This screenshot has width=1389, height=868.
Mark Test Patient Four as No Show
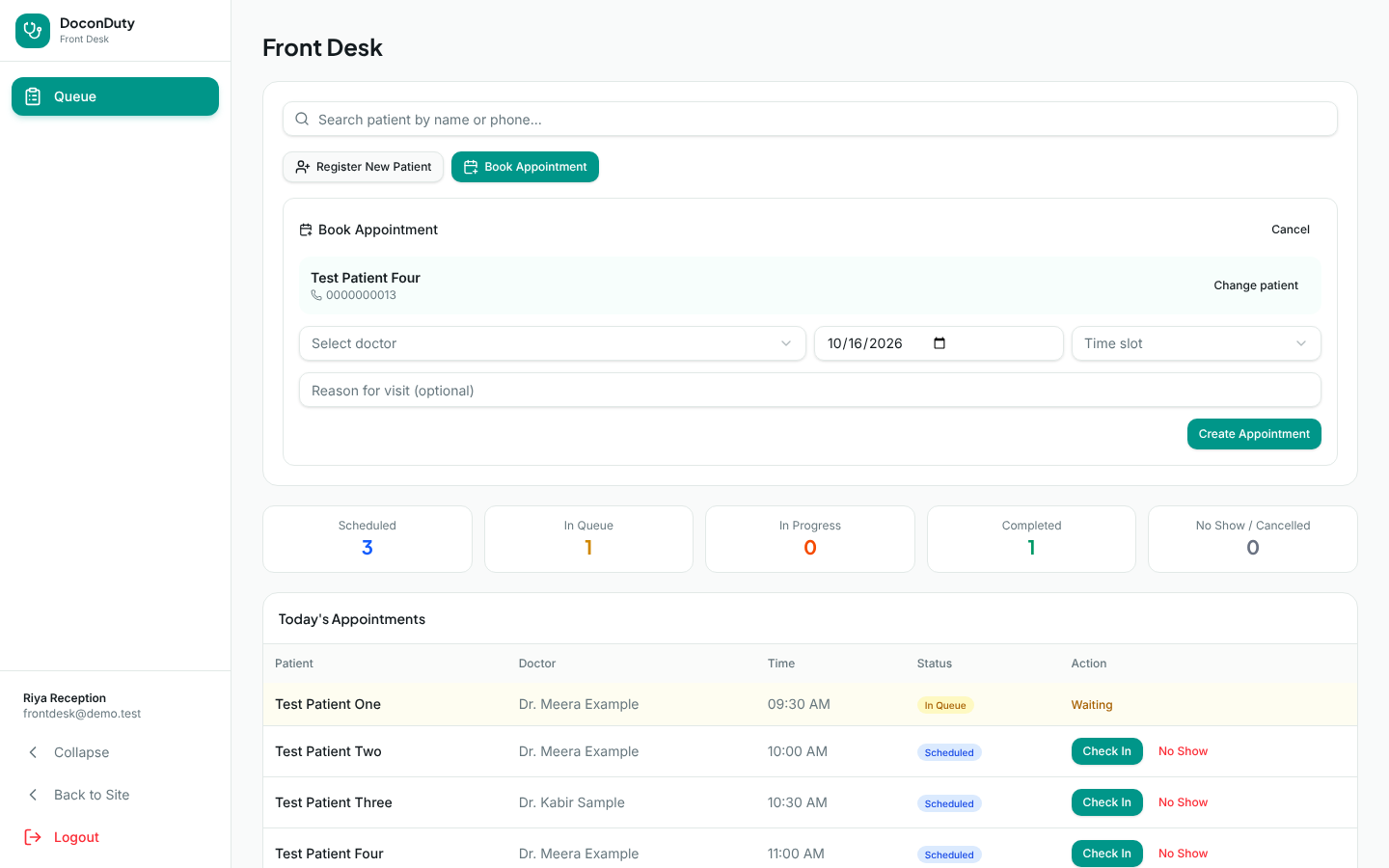click(x=1183, y=854)
